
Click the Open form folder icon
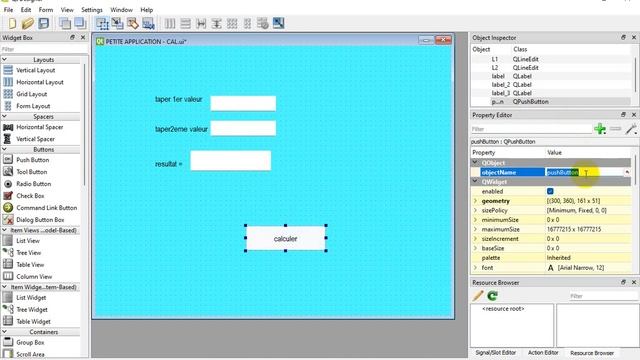click(x=27, y=23)
